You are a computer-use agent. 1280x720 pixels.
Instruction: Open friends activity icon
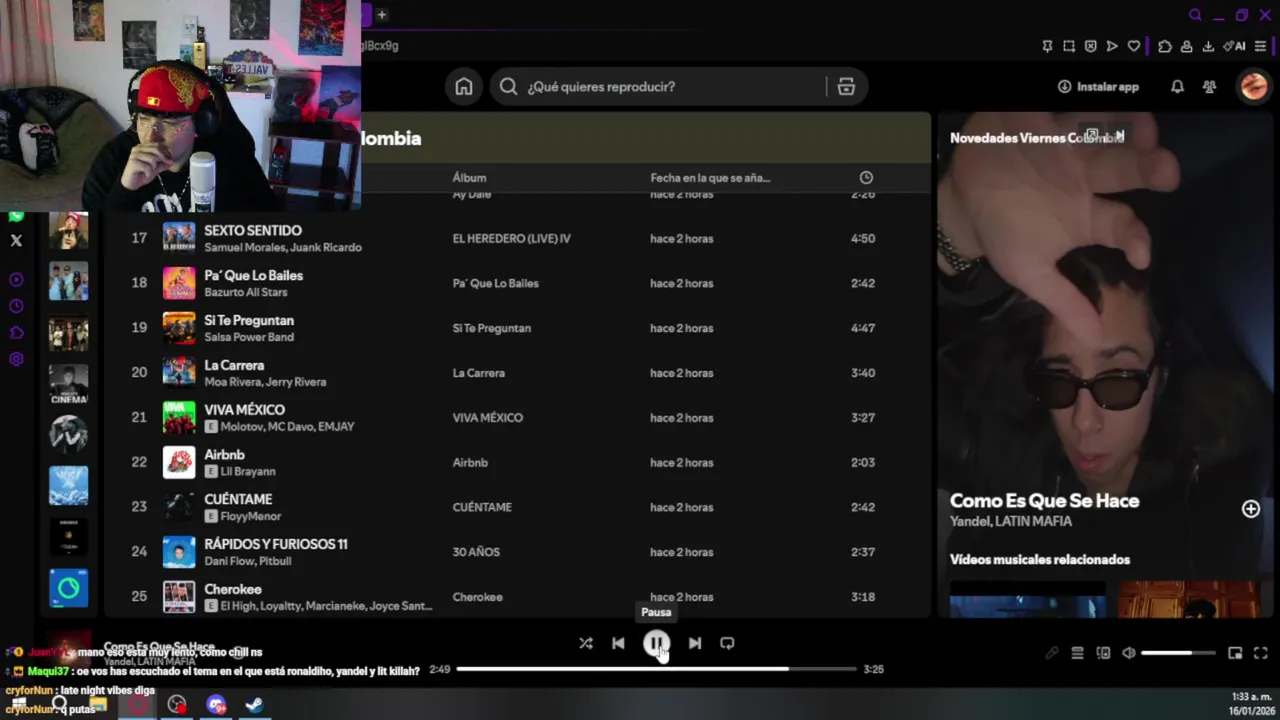[1209, 87]
